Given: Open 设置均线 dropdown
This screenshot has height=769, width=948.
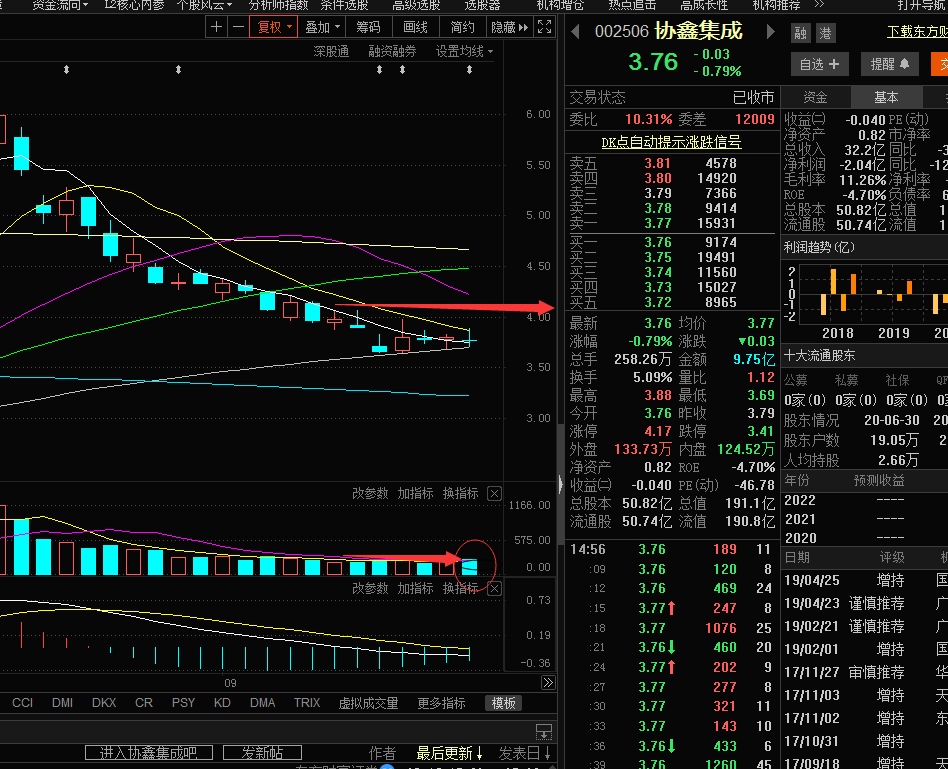Looking at the screenshot, I should [x=464, y=52].
